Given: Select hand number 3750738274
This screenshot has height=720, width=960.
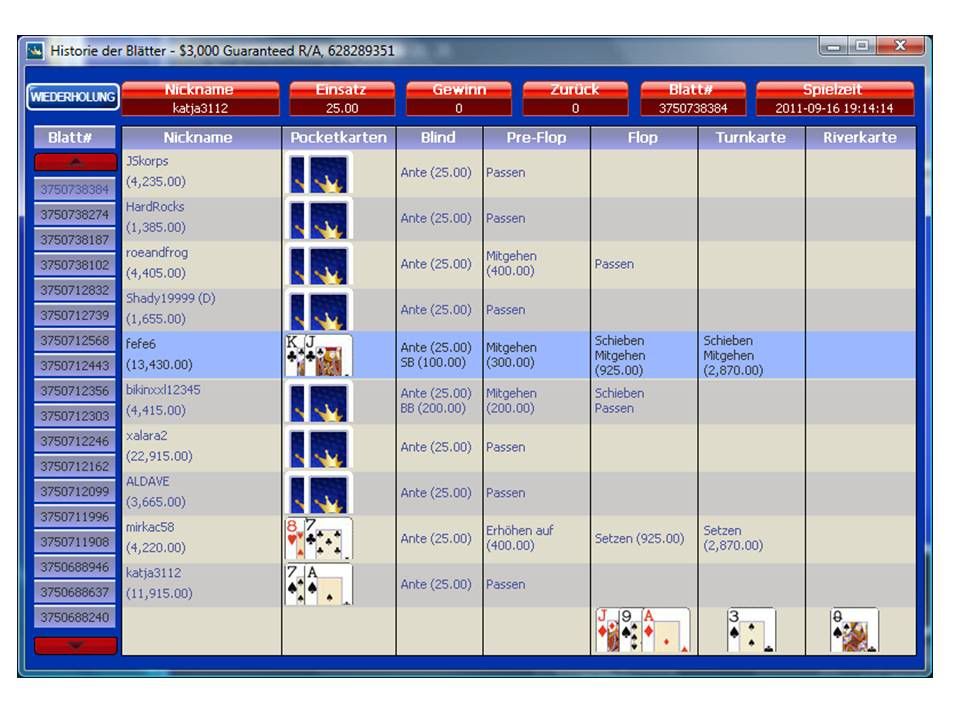Looking at the screenshot, I should (x=75, y=214).
